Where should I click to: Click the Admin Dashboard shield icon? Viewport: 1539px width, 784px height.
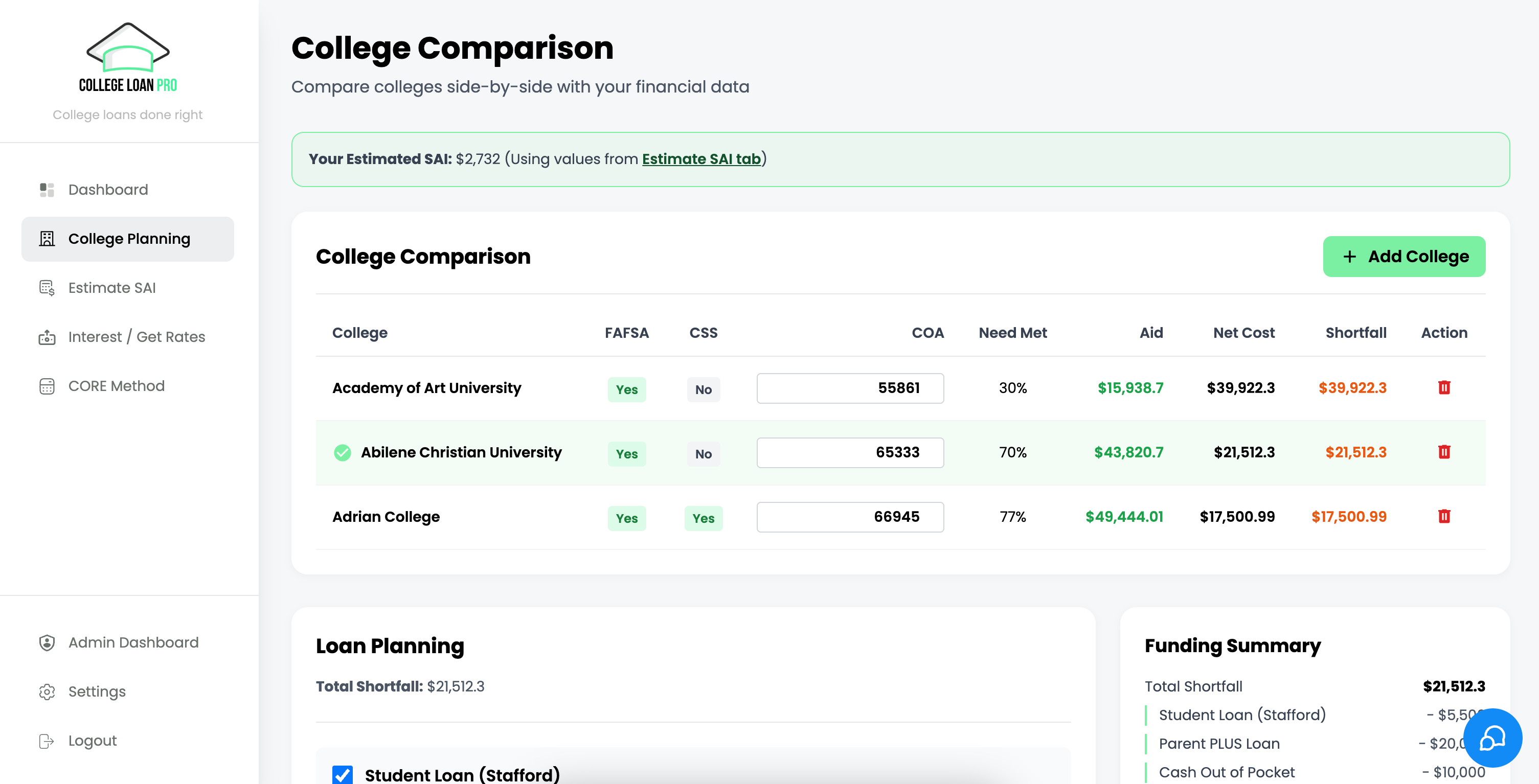[x=47, y=642]
